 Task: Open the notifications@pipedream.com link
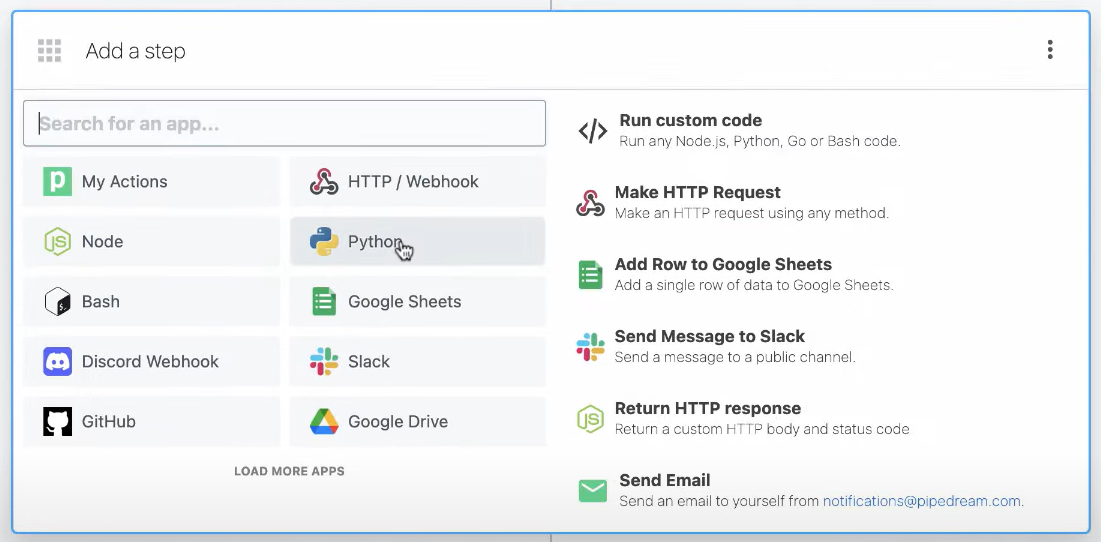click(x=921, y=501)
